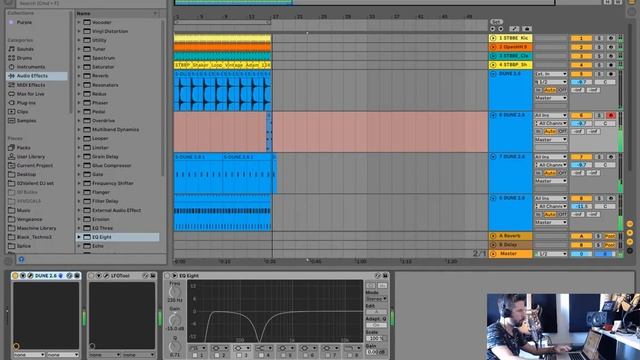This screenshot has width=640, height=360.
Task: Toggle the EQ Eight device on/off
Action: coord(167,276)
